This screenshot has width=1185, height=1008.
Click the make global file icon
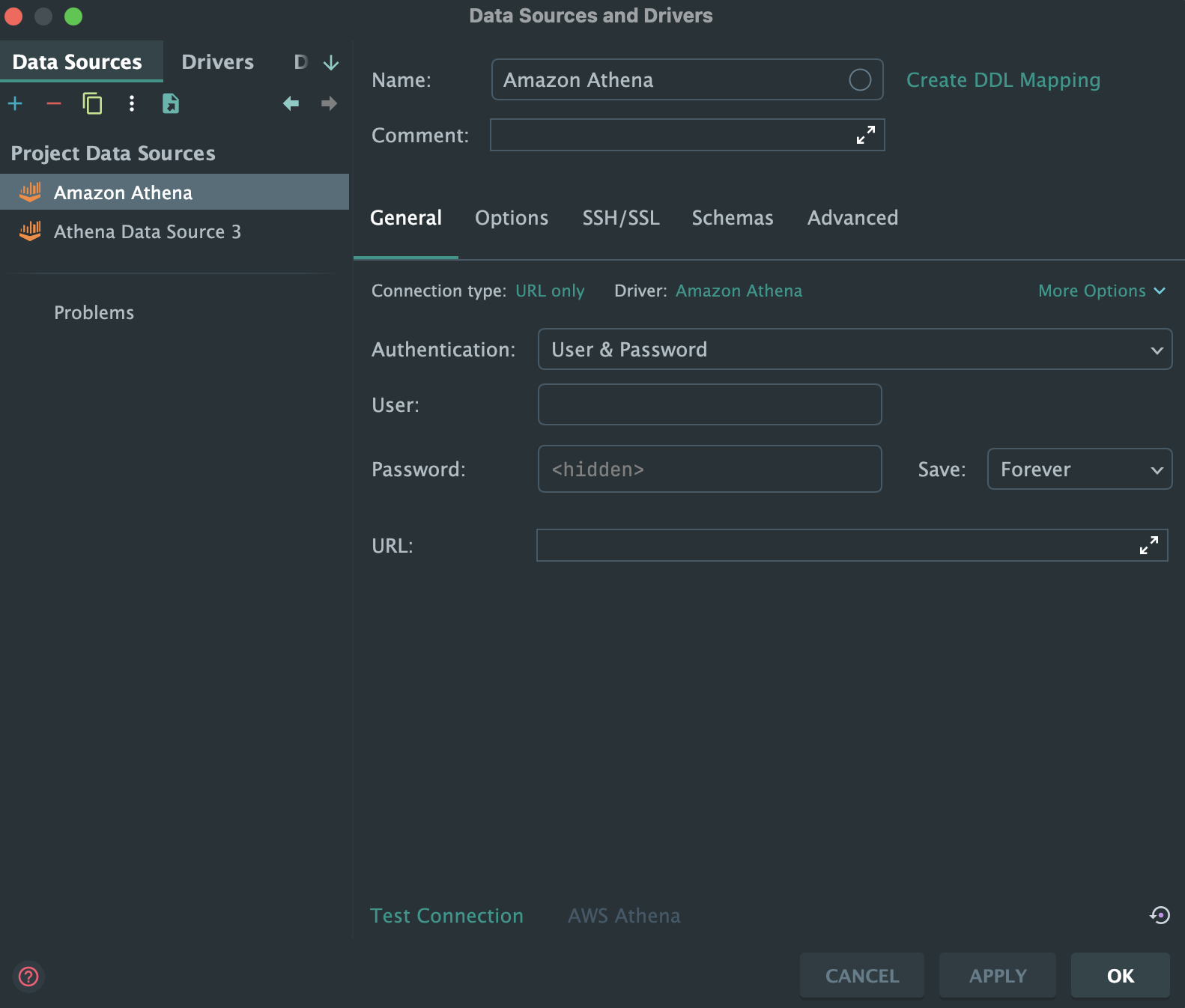pyautogui.click(x=171, y=103)
